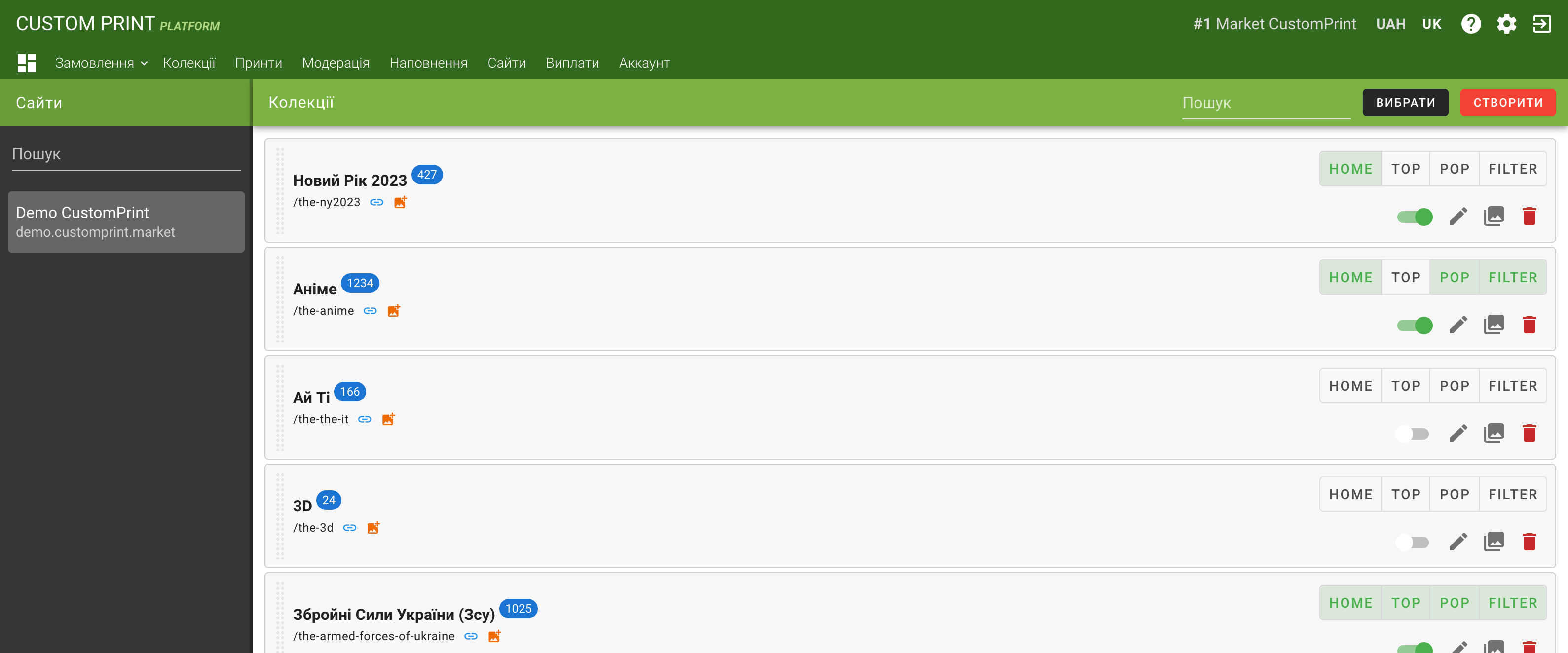
Task: Click the 427 count badge
Action: [427, 175]
